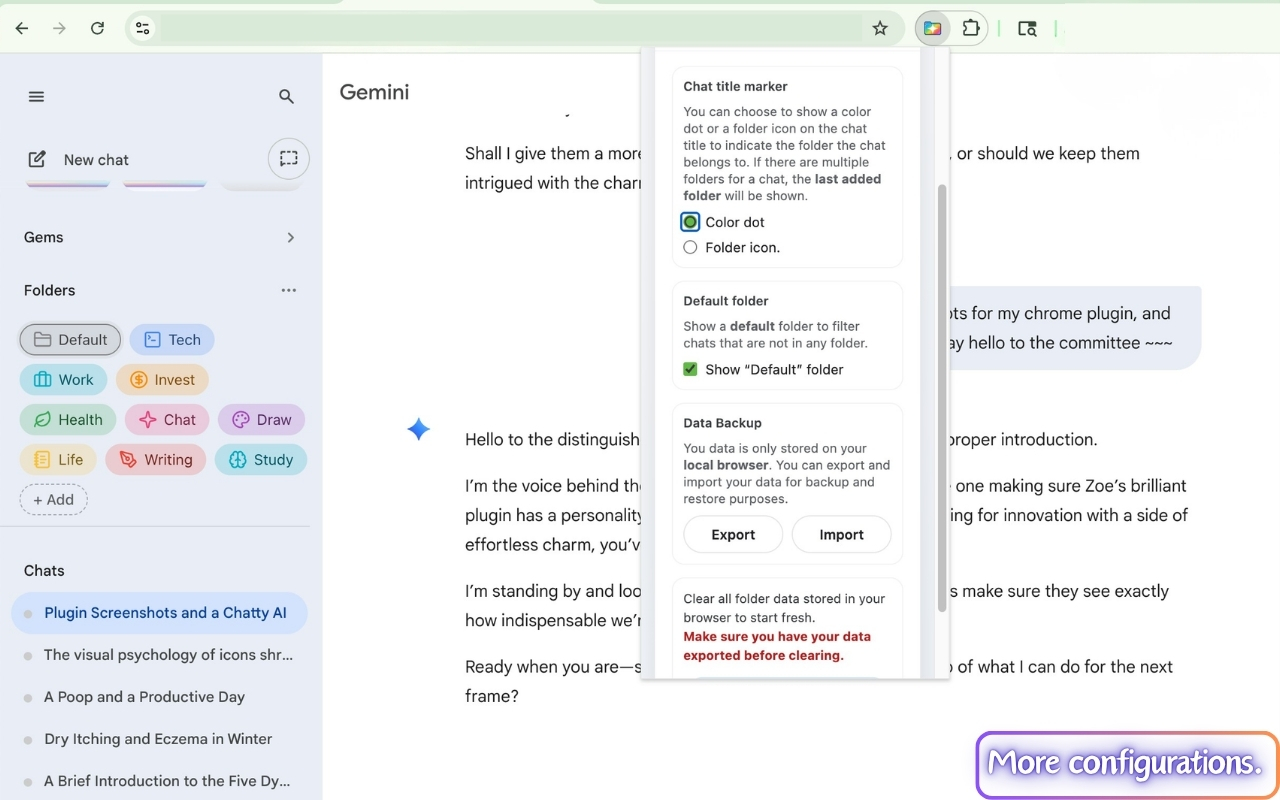Click the Folders section heading
This screenshot has height=800, width=1280.
coord(49,290)
